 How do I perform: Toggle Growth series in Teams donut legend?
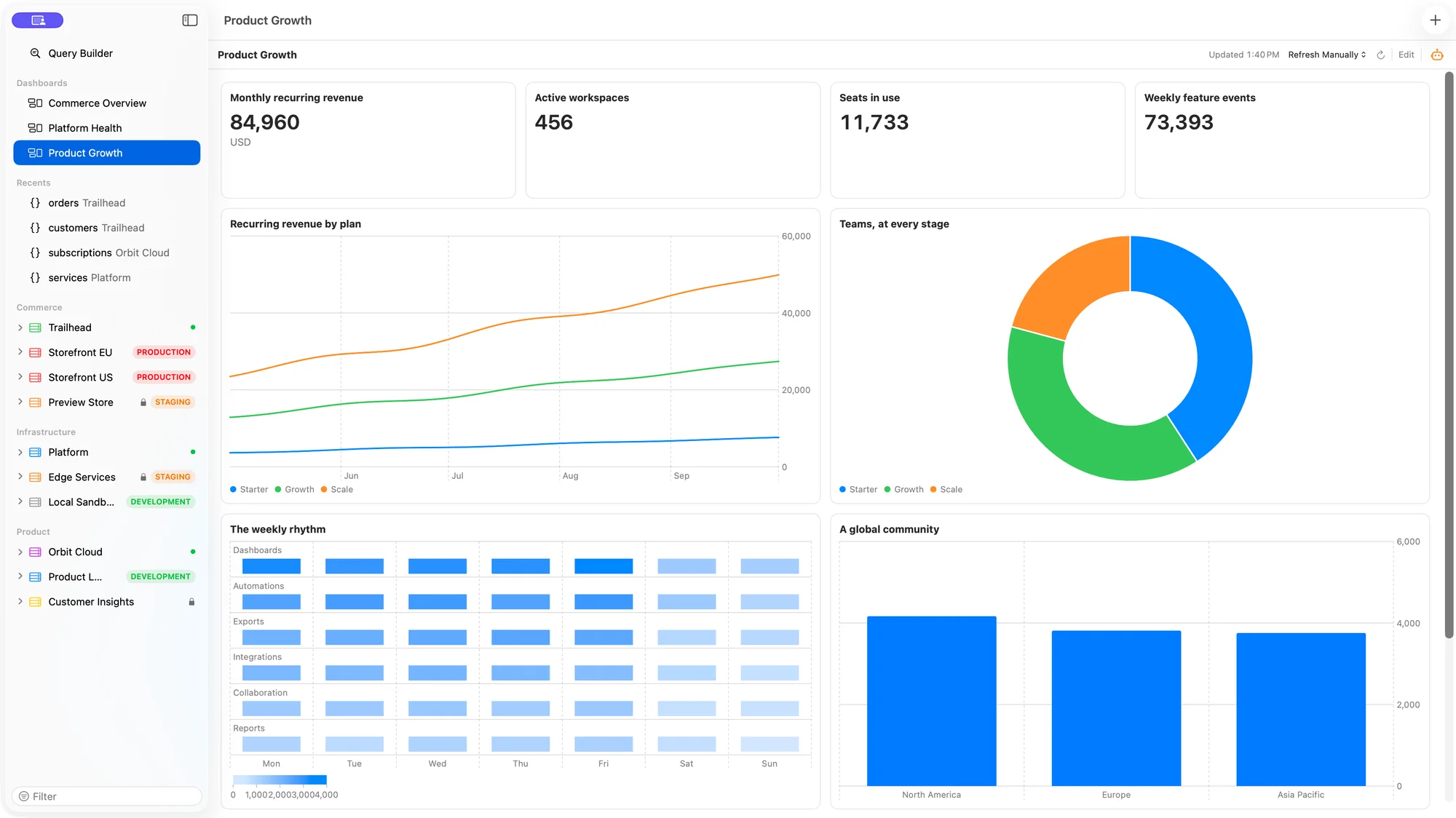pos(904,490)
